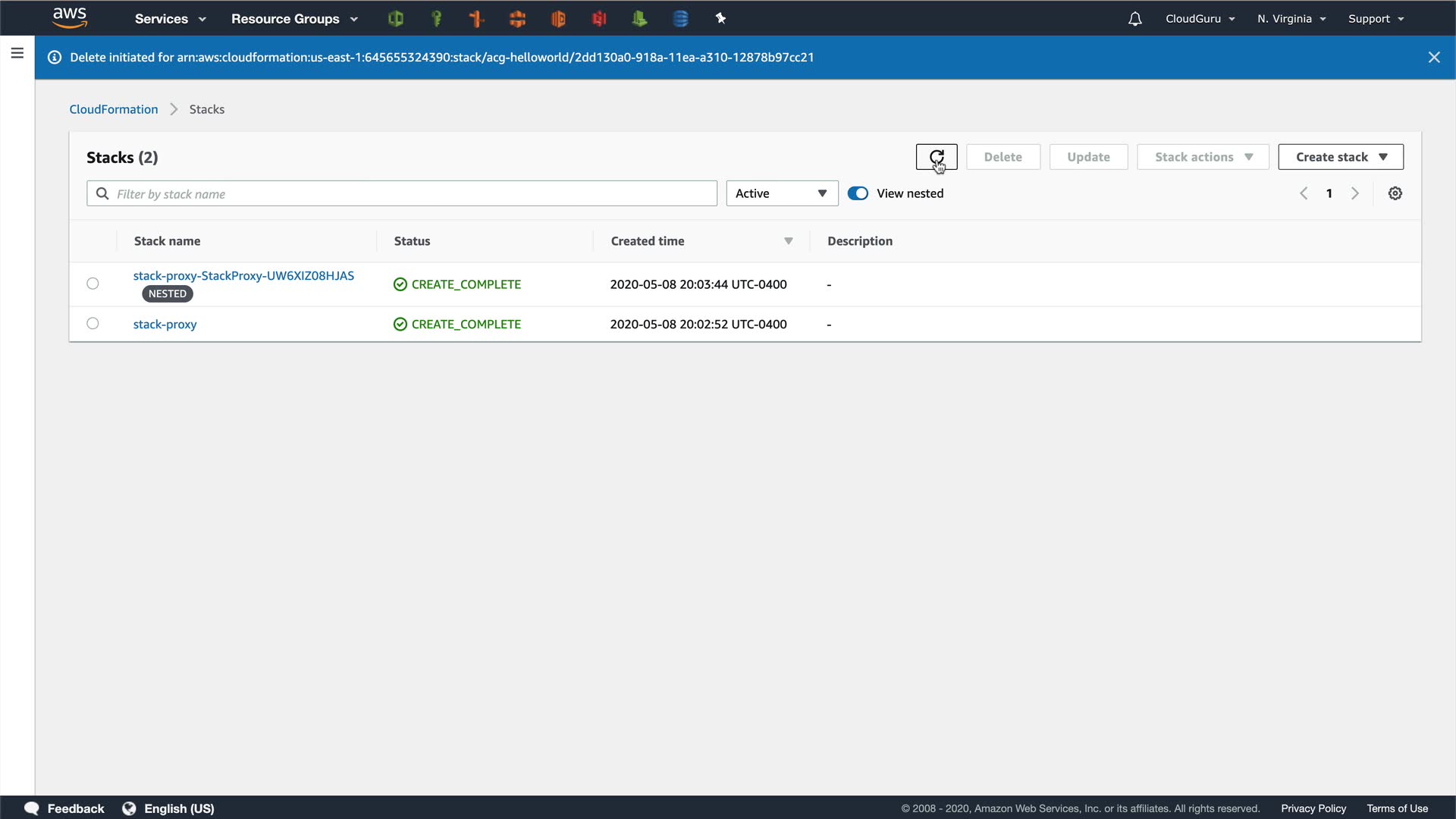
Task: Open the stack-proxy stack link
Action: [165, 325]
